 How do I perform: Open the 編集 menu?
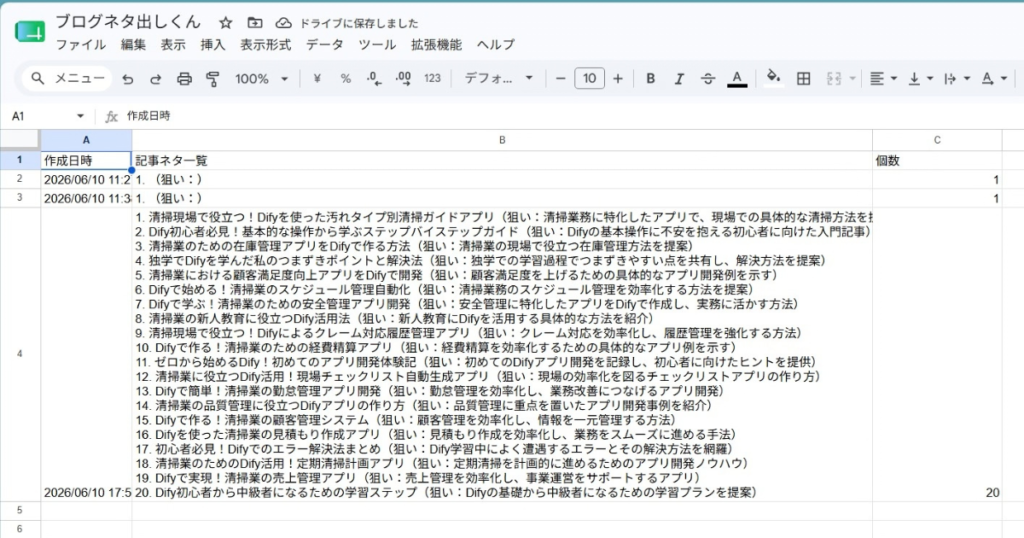click(133, 44)
